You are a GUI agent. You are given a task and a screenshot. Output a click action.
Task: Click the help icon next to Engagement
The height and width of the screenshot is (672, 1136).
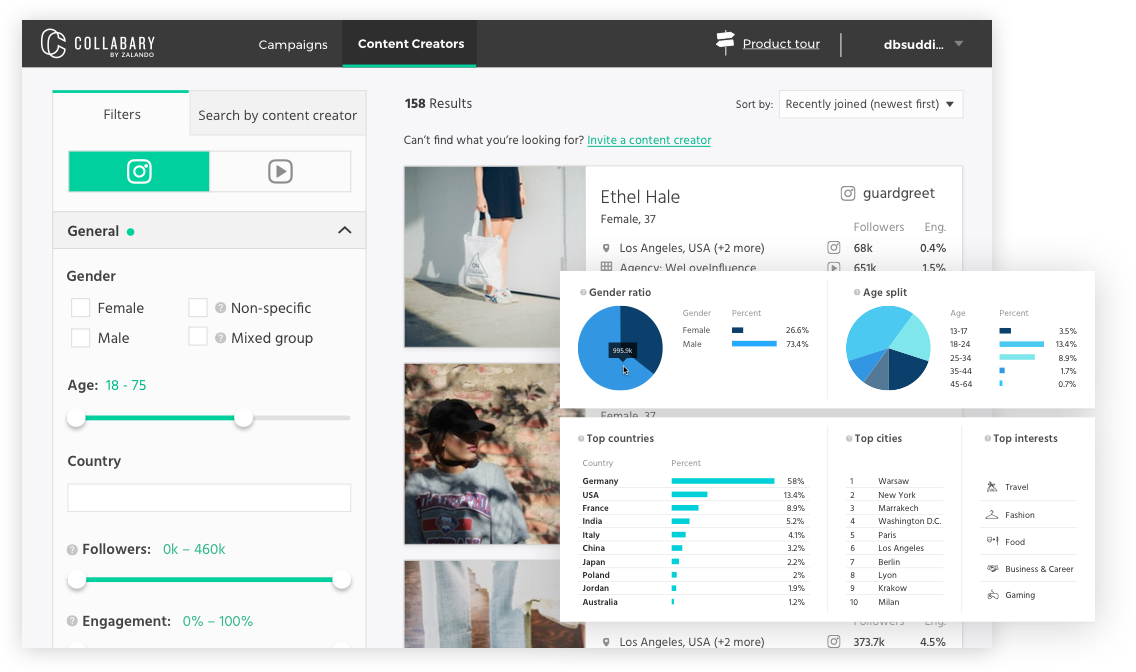[x=72, y=622]
